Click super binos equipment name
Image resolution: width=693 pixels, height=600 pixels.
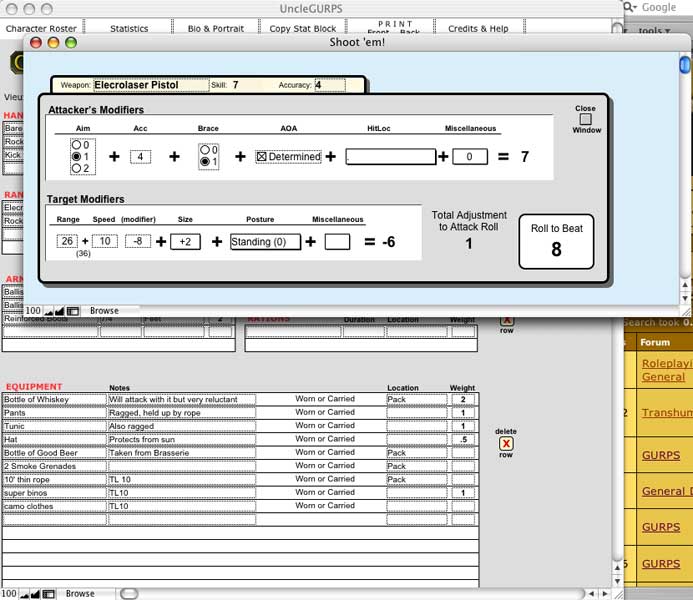click(54, 493)
